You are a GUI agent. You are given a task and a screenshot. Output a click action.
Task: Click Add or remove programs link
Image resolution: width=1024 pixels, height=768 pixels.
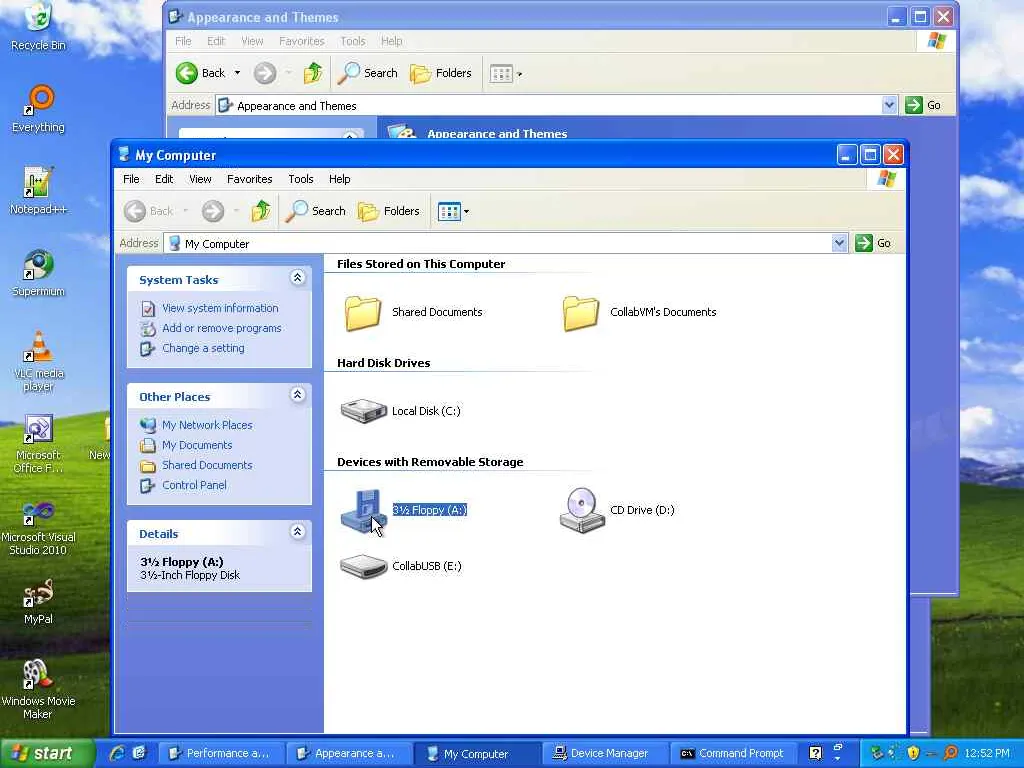coord(222,328)
